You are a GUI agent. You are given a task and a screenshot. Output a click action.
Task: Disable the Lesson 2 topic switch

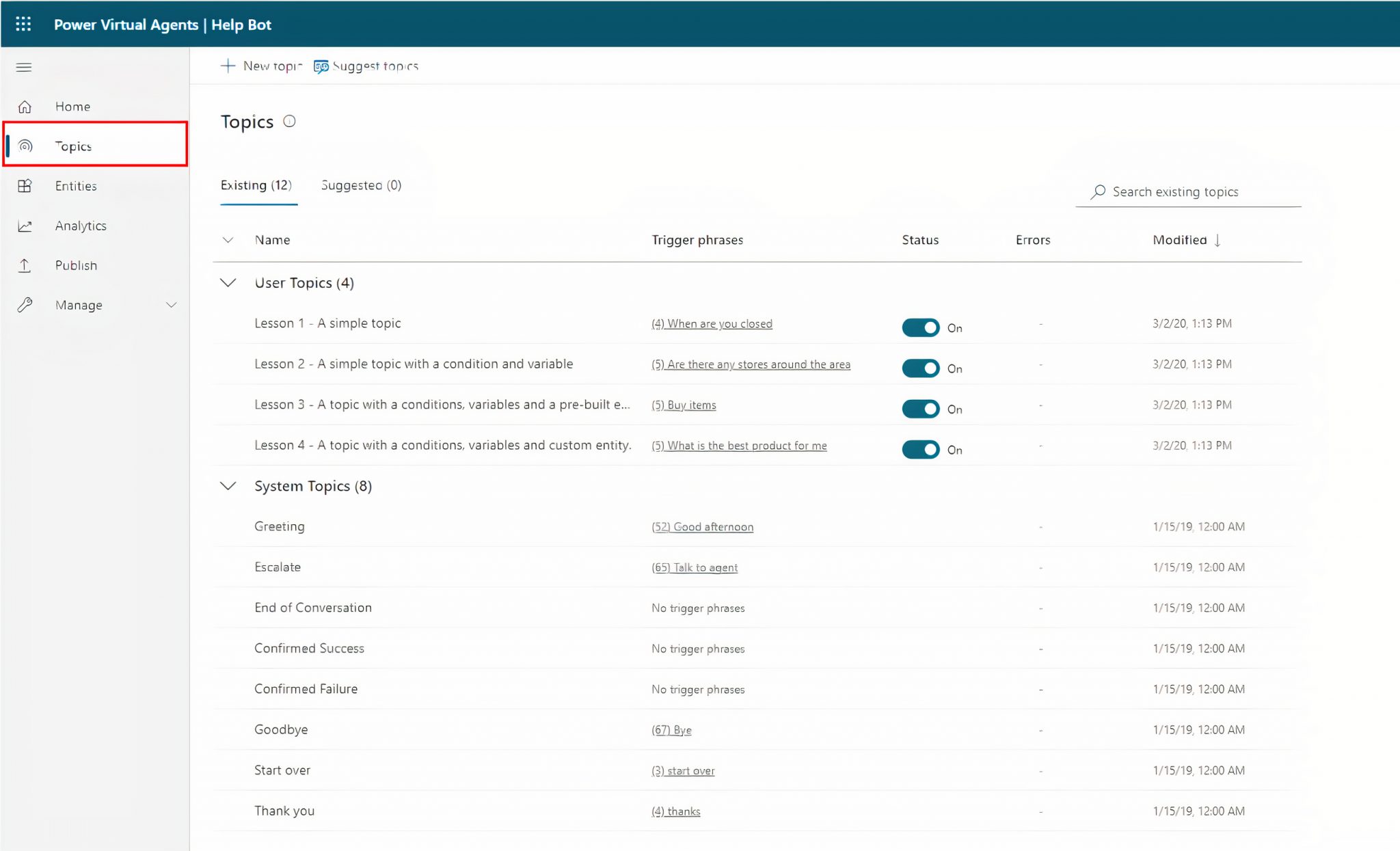pyautogui.click(x=921, y=368)
